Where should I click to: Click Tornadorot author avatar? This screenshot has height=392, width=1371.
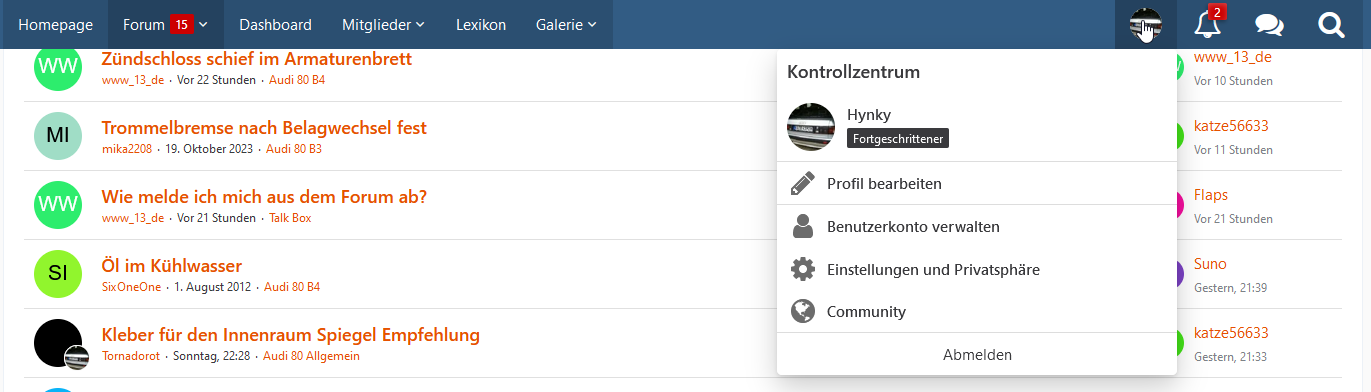point(58,343)
